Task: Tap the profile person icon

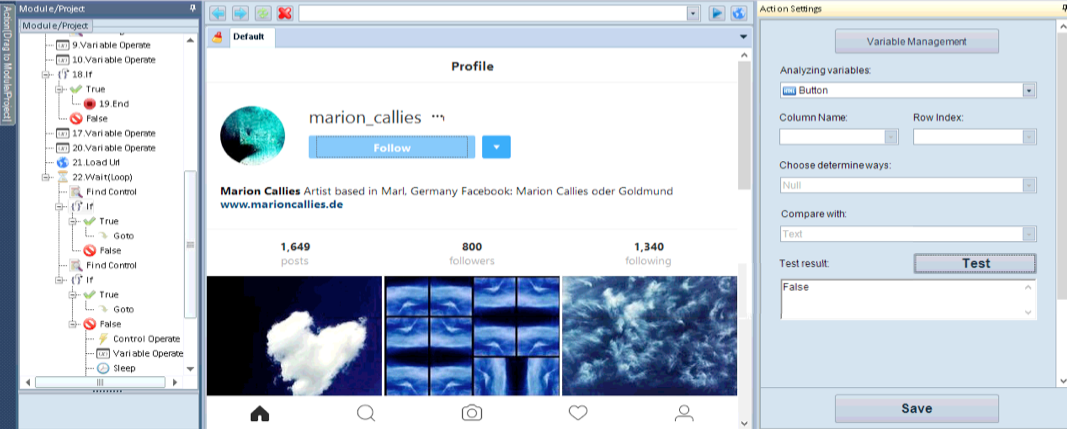Action: [684, 413]
